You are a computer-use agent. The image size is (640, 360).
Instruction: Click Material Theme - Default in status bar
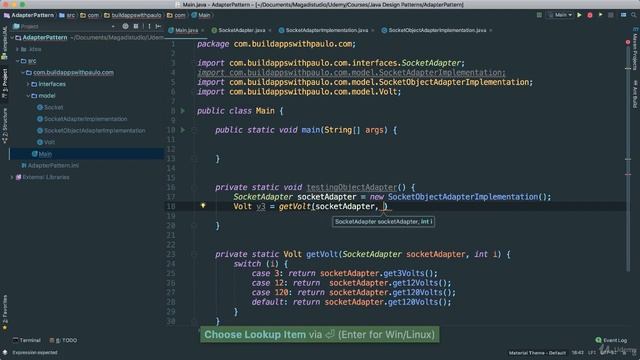(x=537, y=353)
